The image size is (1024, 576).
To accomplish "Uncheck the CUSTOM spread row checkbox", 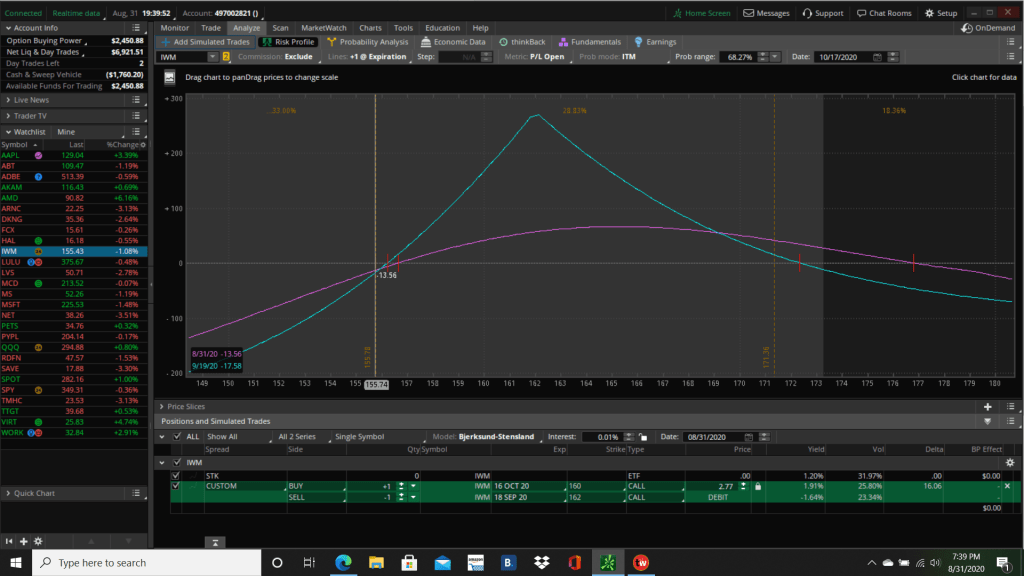I will (x=176, y=486).
